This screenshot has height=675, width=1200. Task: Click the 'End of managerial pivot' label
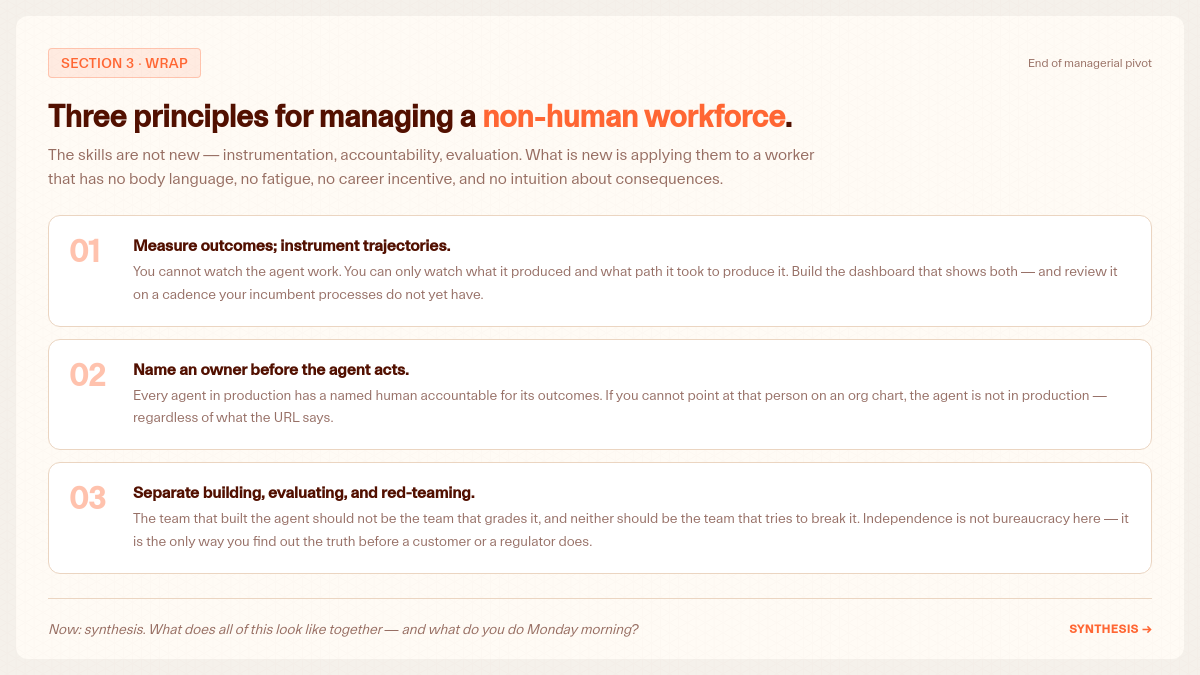click(1090, 63)
